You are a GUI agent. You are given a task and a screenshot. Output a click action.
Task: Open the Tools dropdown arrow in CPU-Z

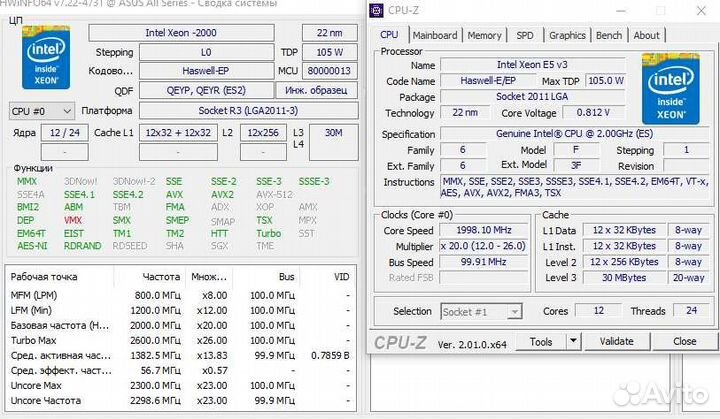[x=573, y=341]
